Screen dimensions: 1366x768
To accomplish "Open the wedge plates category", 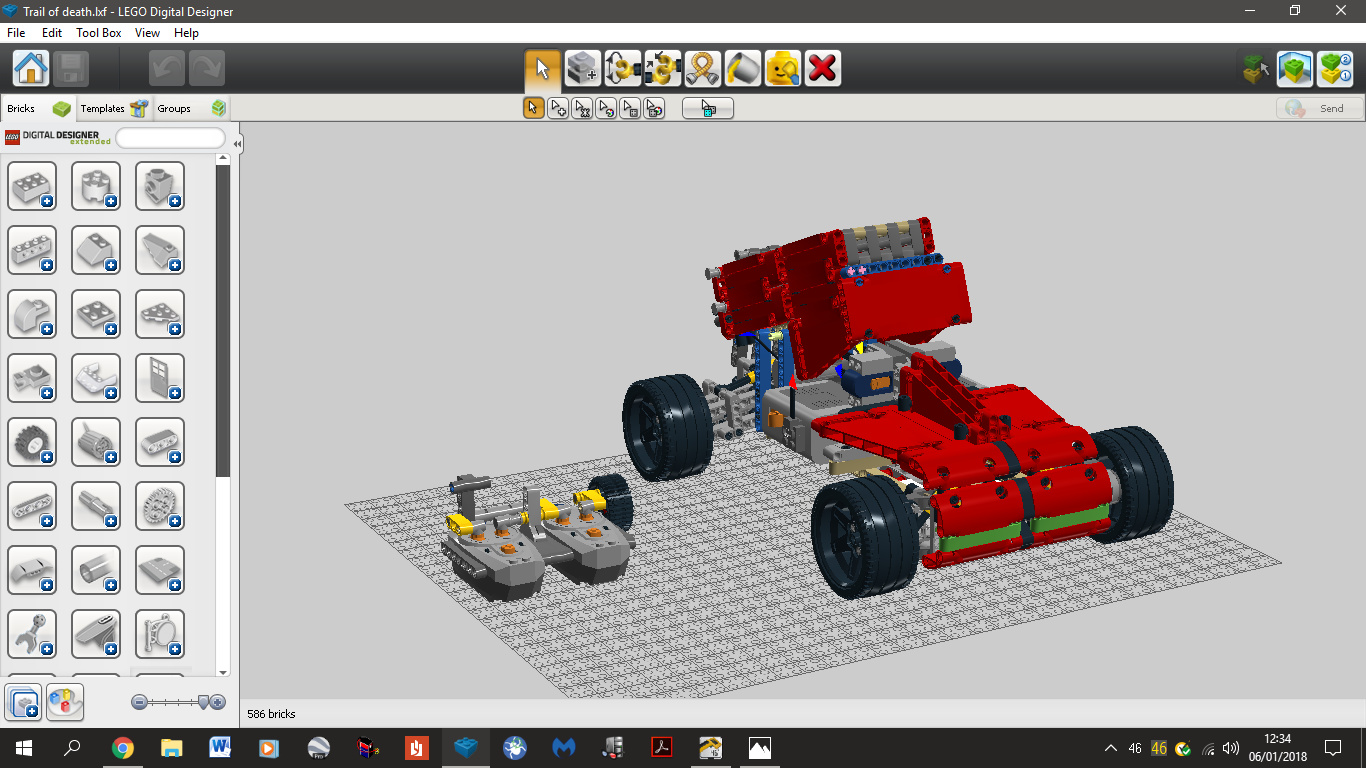I will [160, 314].
